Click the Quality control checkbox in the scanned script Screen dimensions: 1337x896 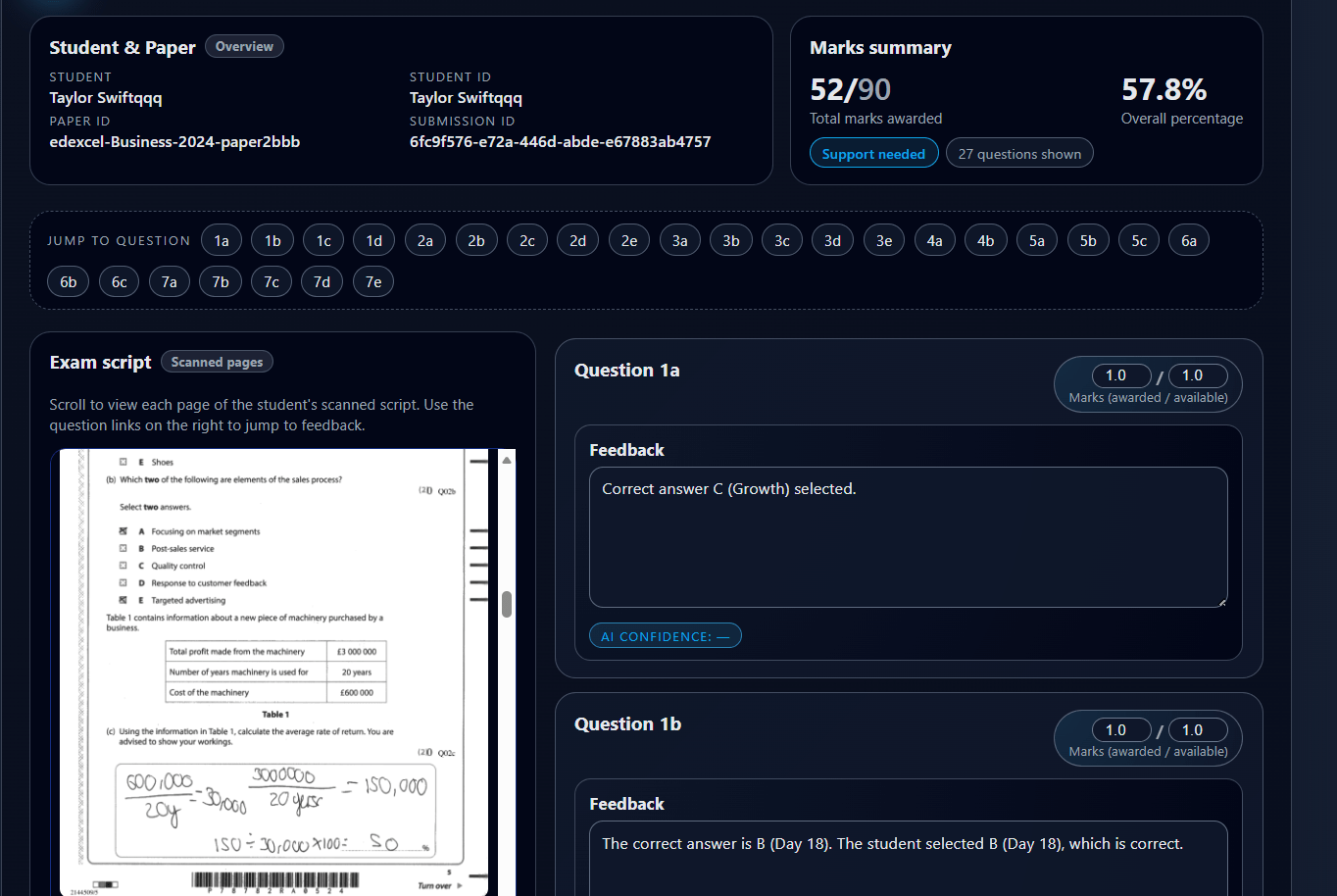[124, 566]
